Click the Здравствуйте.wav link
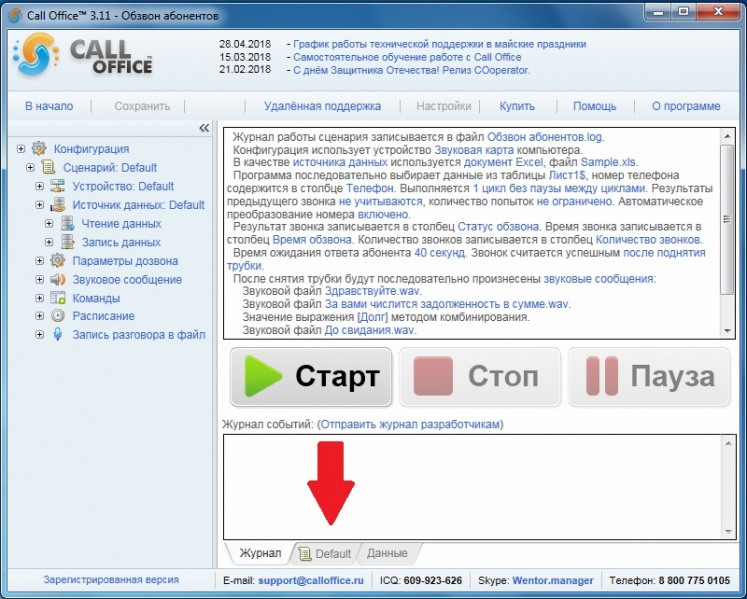Viewport: 747px width, 599px height. click(x=373, y=291)
